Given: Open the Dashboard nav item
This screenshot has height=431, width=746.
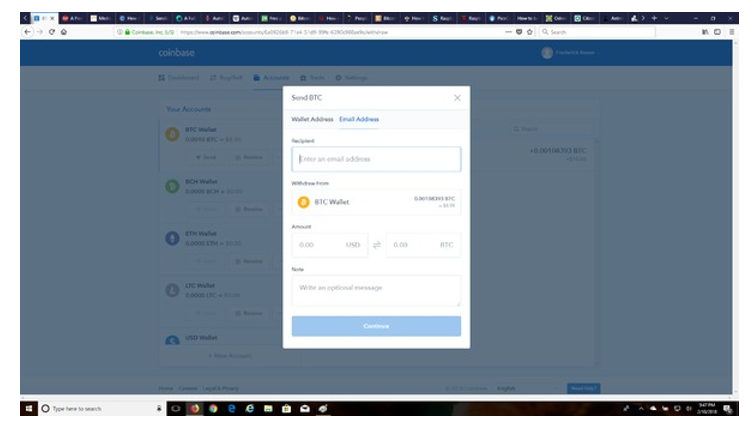Looking at the screenshot, I should 179,78.
